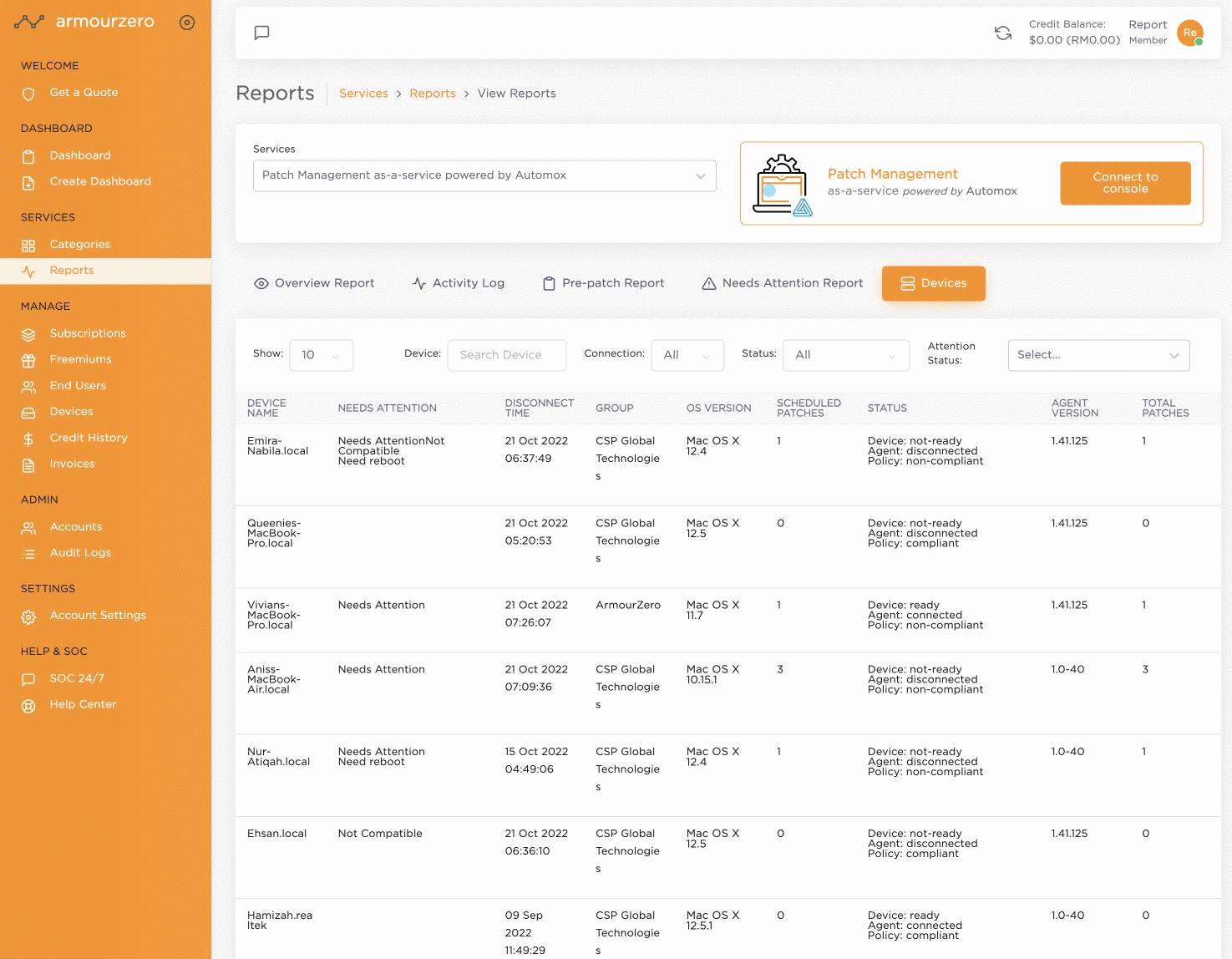Focus the Search Device input field
Image resolution: width=1232 pixels, height=959 pixels.
pyautogui.click(x=507, y=355)
